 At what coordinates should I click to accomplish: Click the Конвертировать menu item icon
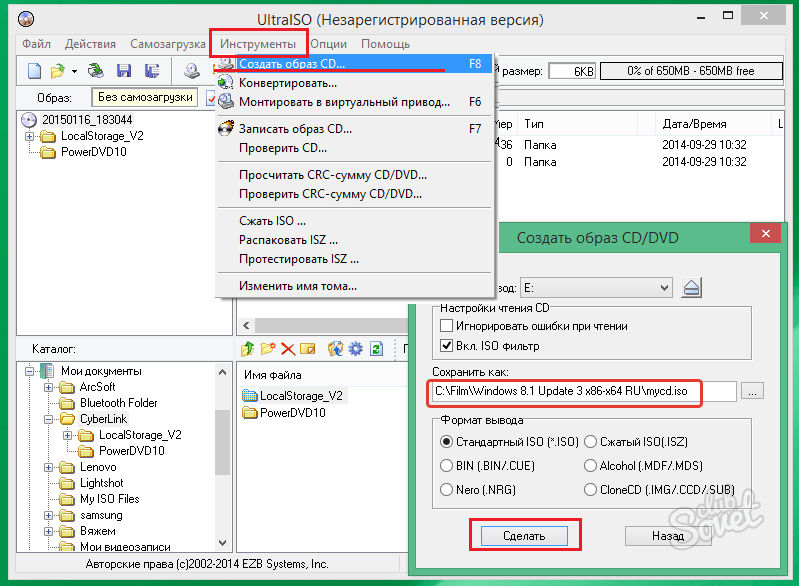[225, 83]
